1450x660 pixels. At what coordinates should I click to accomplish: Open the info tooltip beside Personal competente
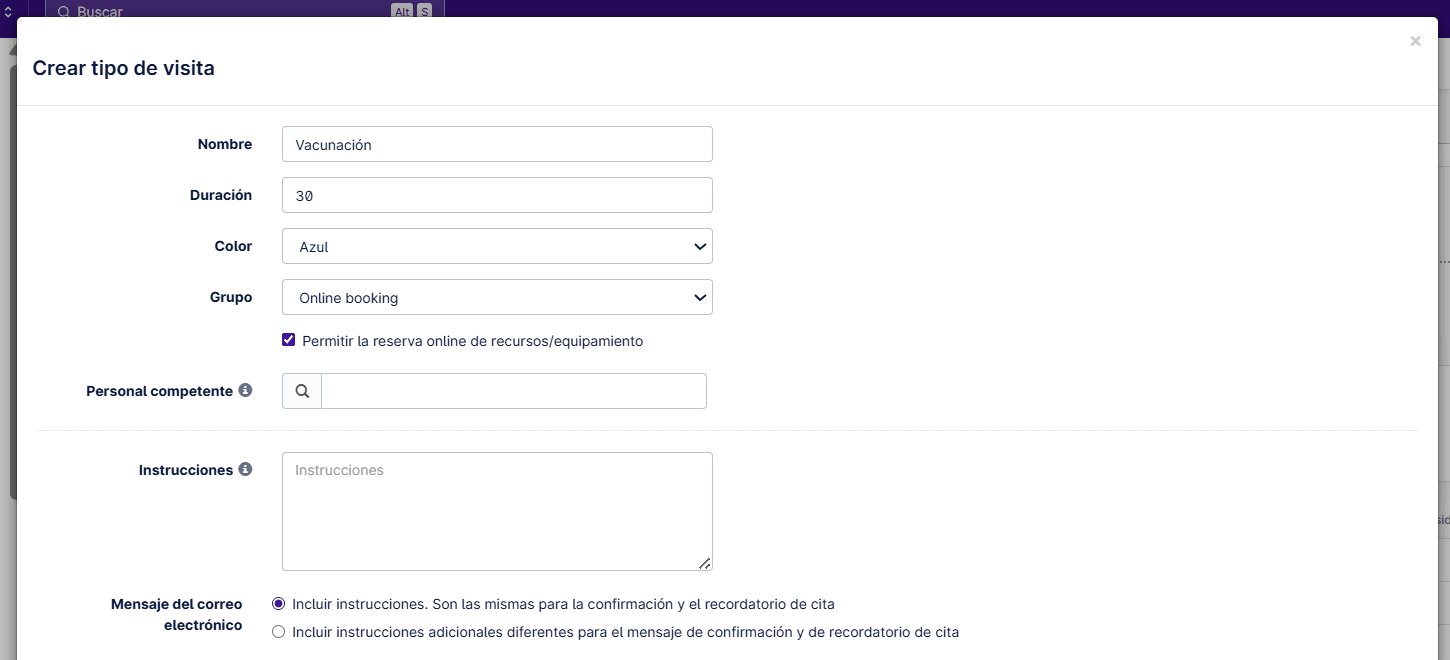point(245,390)
